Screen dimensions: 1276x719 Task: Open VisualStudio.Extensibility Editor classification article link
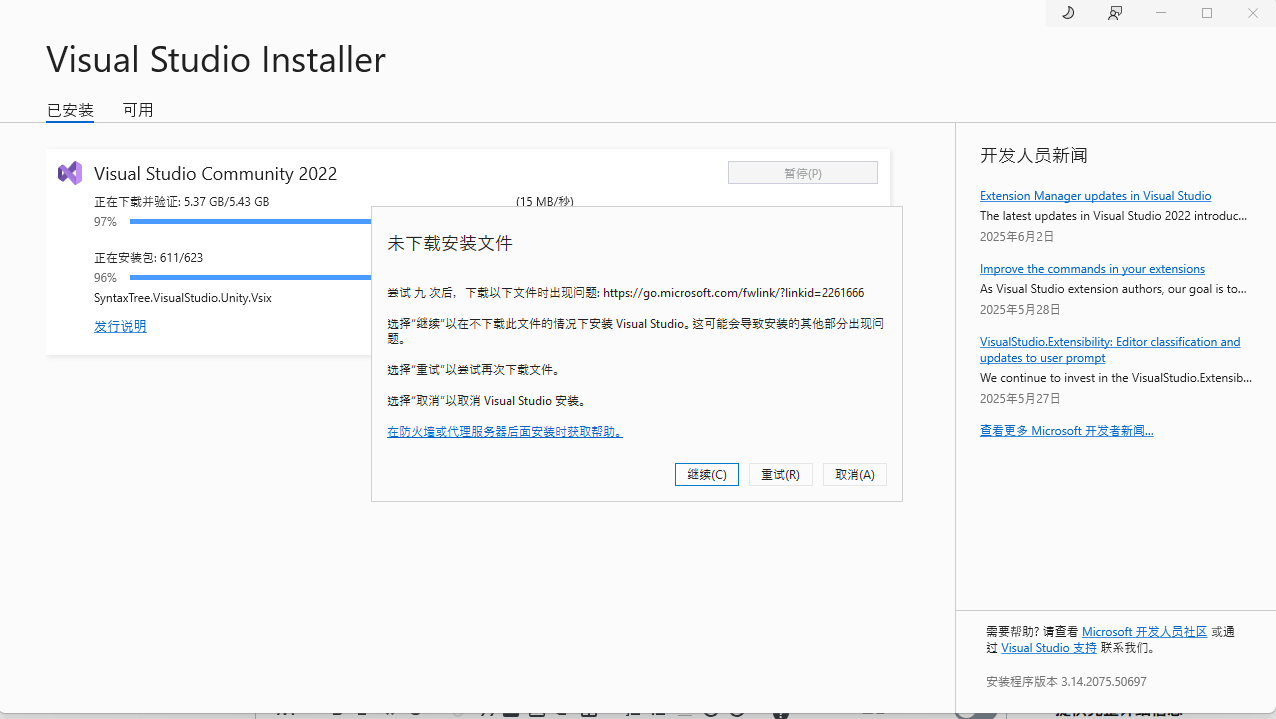1110,350
